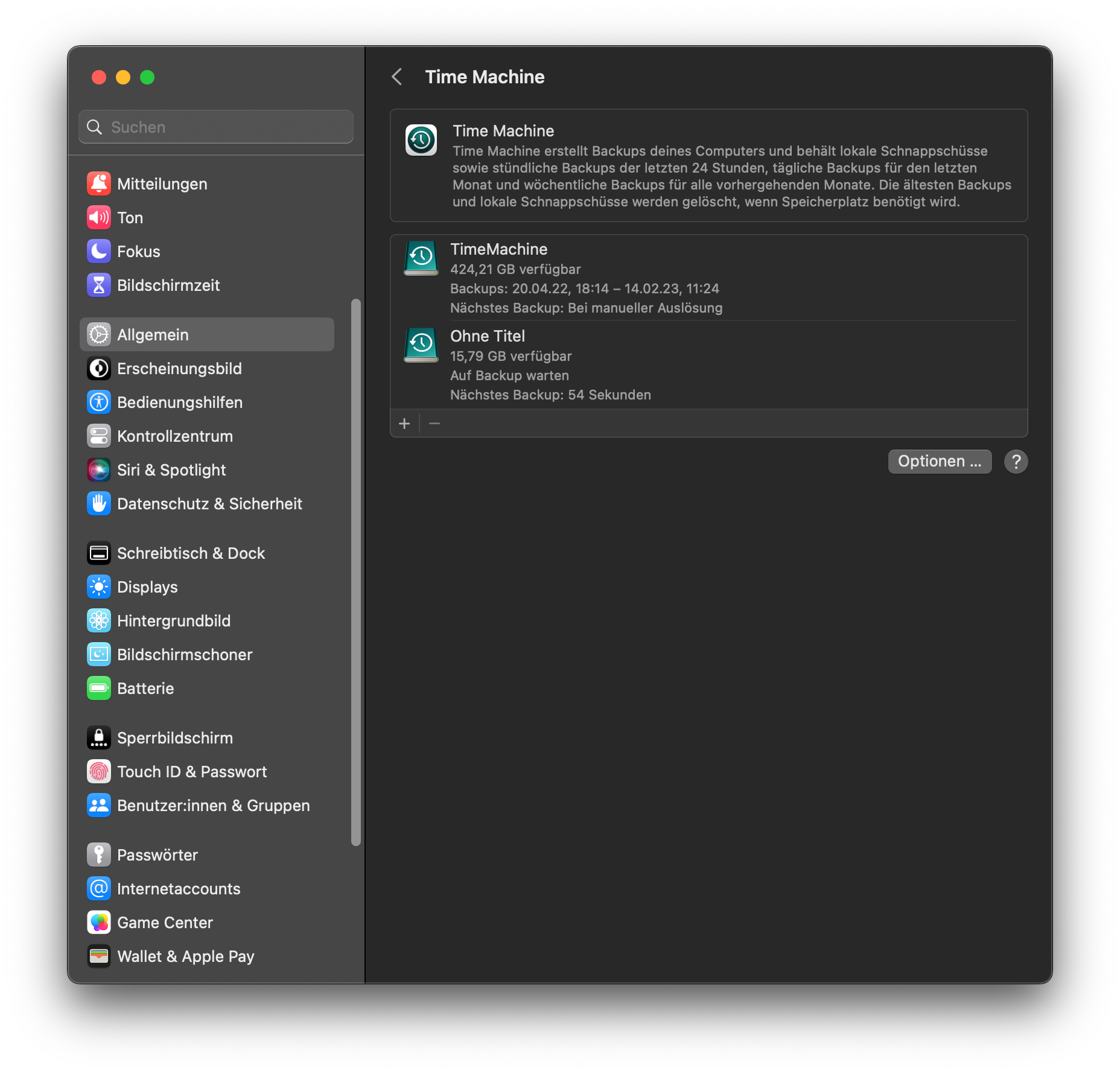Select Touch ID & Passwort entry
Viewport: 1120px width, 1073px height.
pyautogui.click(x=207, y=772)
